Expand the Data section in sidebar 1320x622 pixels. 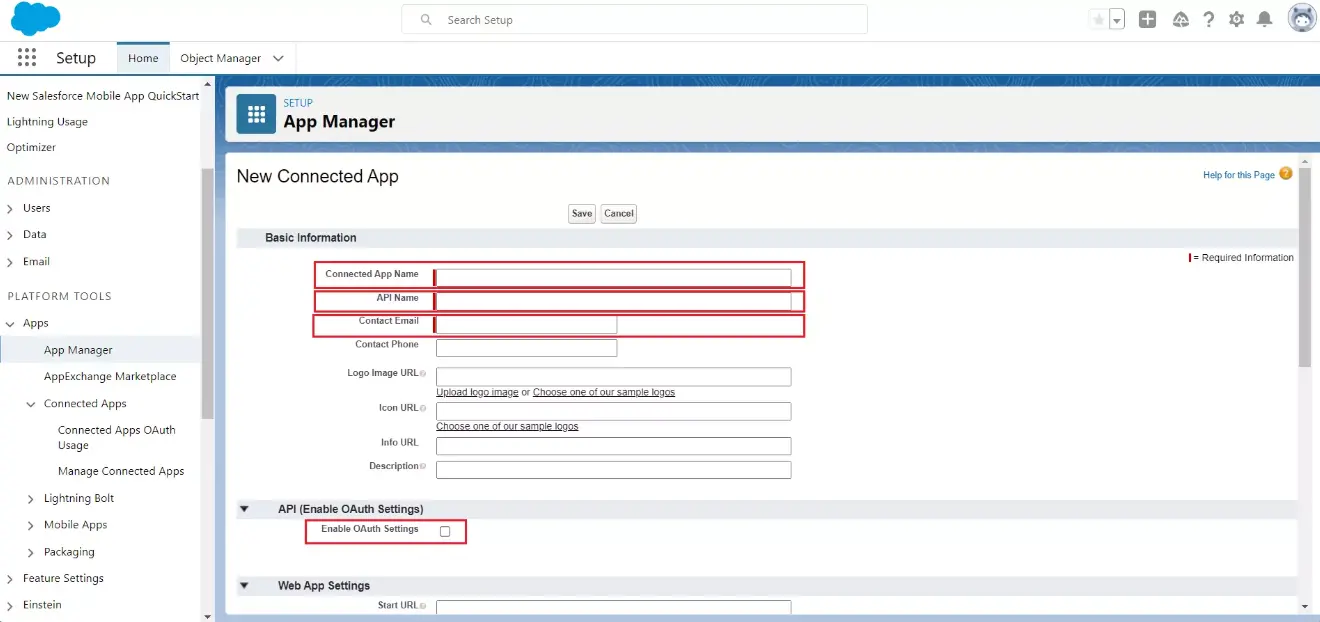(x=10, y=234)
